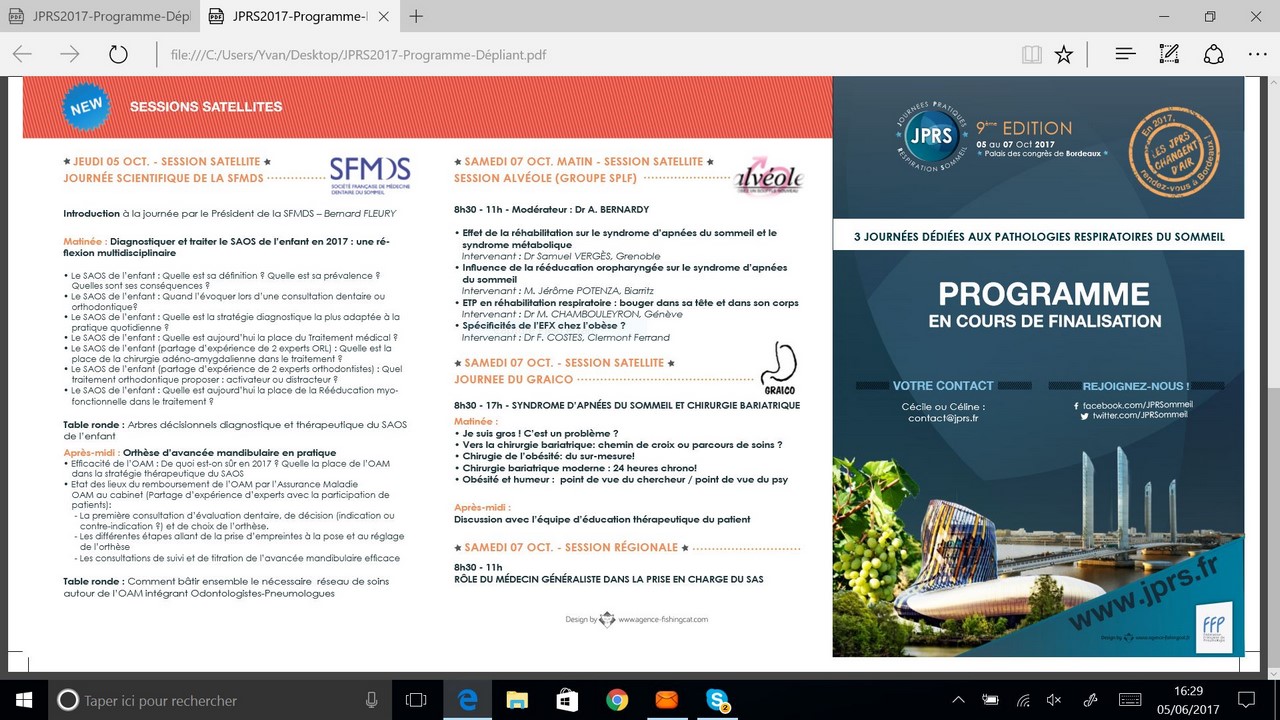The height and width of the screenshot is (720, 1280).
Task: Open the Windows Ink pen tray icon
Action: (1091, 700)
